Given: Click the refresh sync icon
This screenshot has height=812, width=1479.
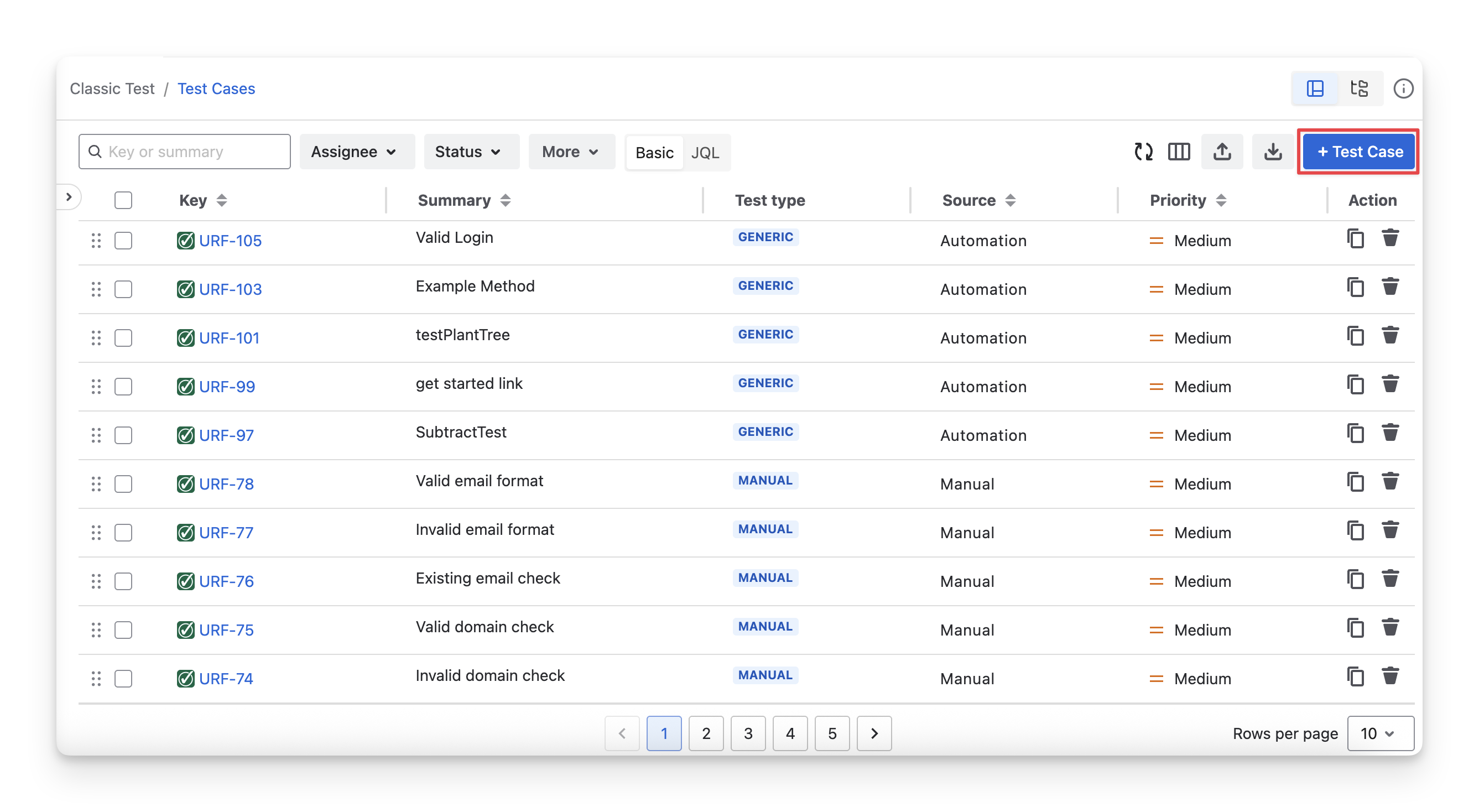Looking at the screenshot, I should 1143,152.
